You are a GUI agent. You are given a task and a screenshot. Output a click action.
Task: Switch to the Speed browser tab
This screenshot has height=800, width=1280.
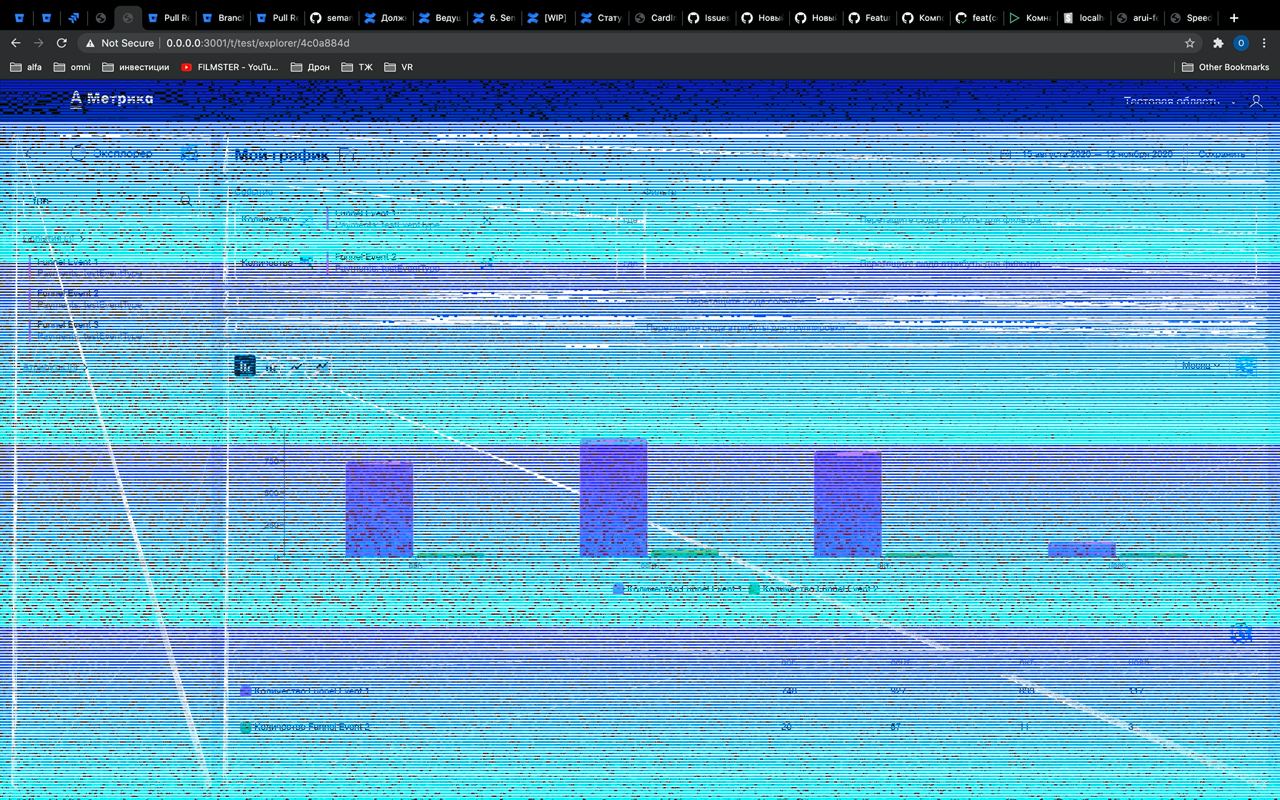tap(1190, 17)
